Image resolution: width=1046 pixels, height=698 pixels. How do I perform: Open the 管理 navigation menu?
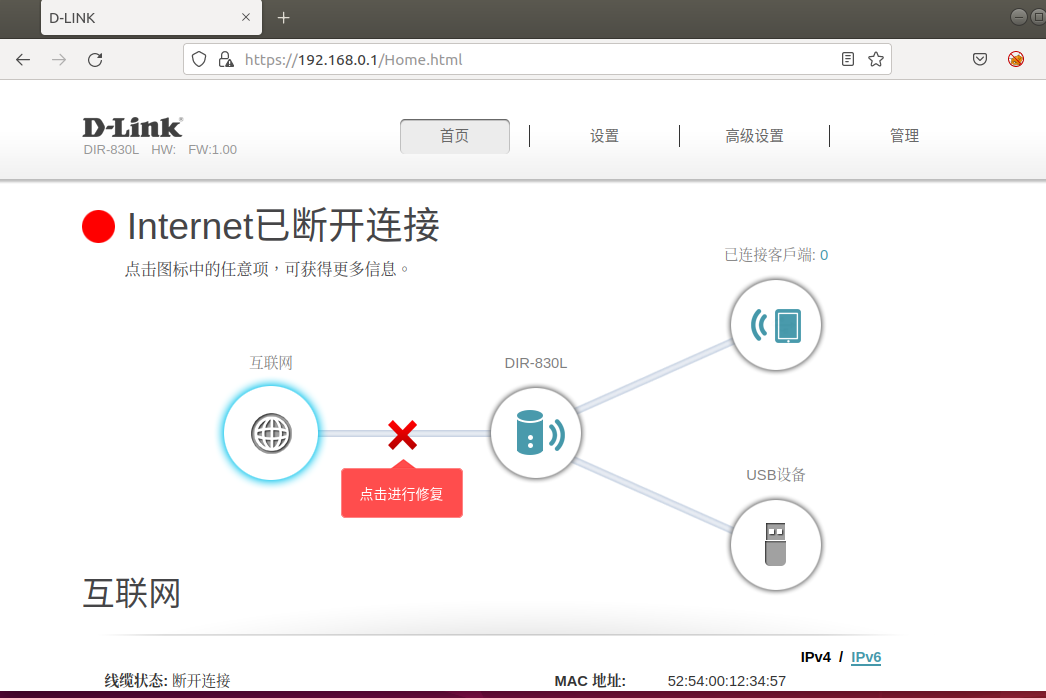point(905,136)
